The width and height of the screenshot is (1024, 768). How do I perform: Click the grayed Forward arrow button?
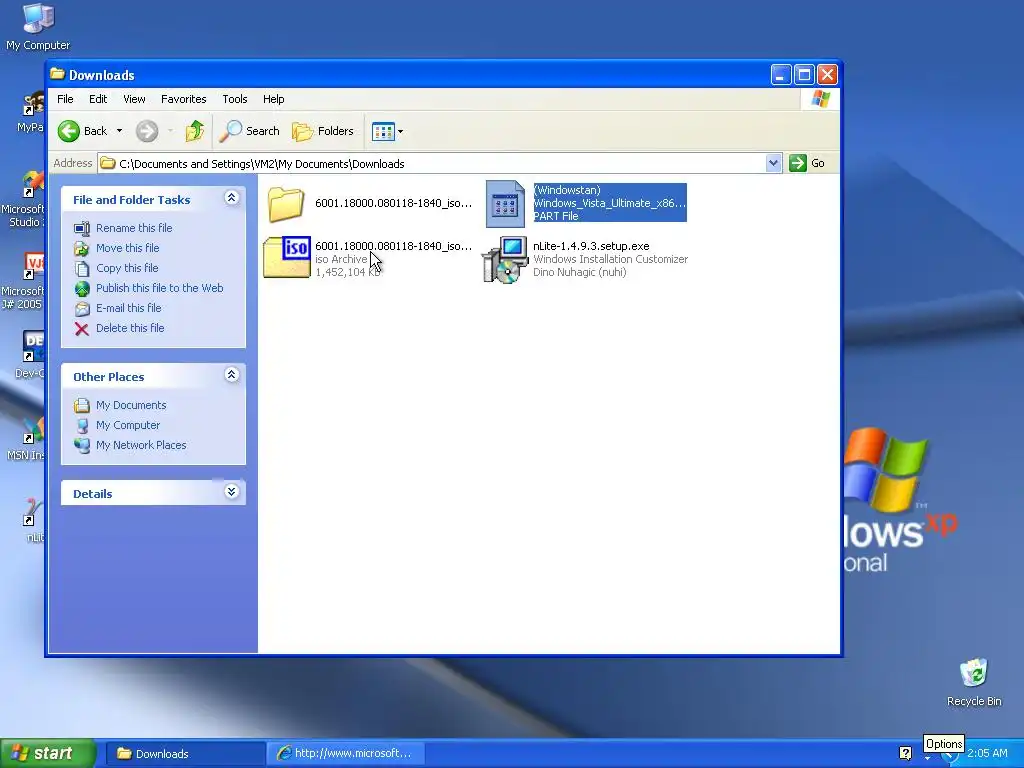tap(147, 131)
